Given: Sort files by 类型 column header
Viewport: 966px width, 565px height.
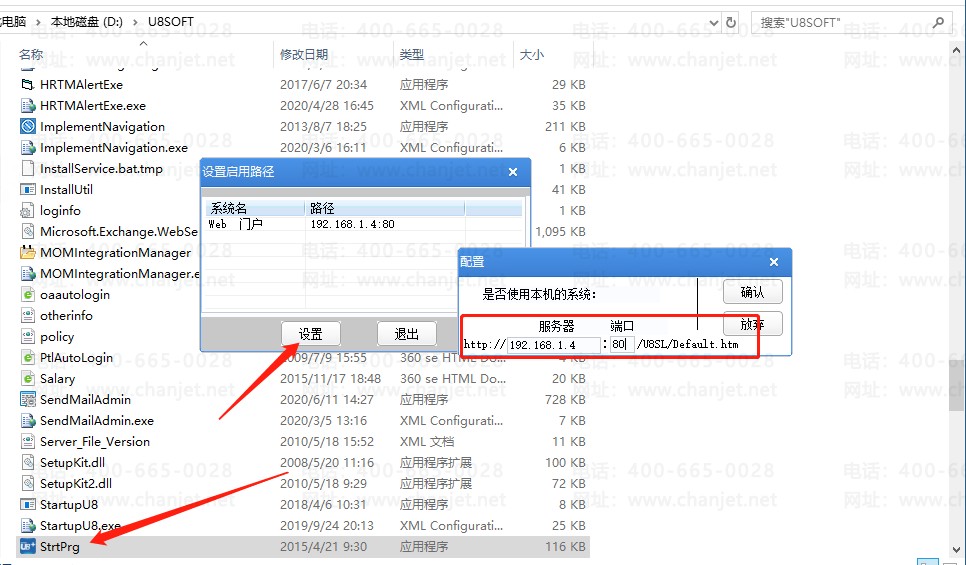Looking at the screenshot, I should (x=412, y=54).
